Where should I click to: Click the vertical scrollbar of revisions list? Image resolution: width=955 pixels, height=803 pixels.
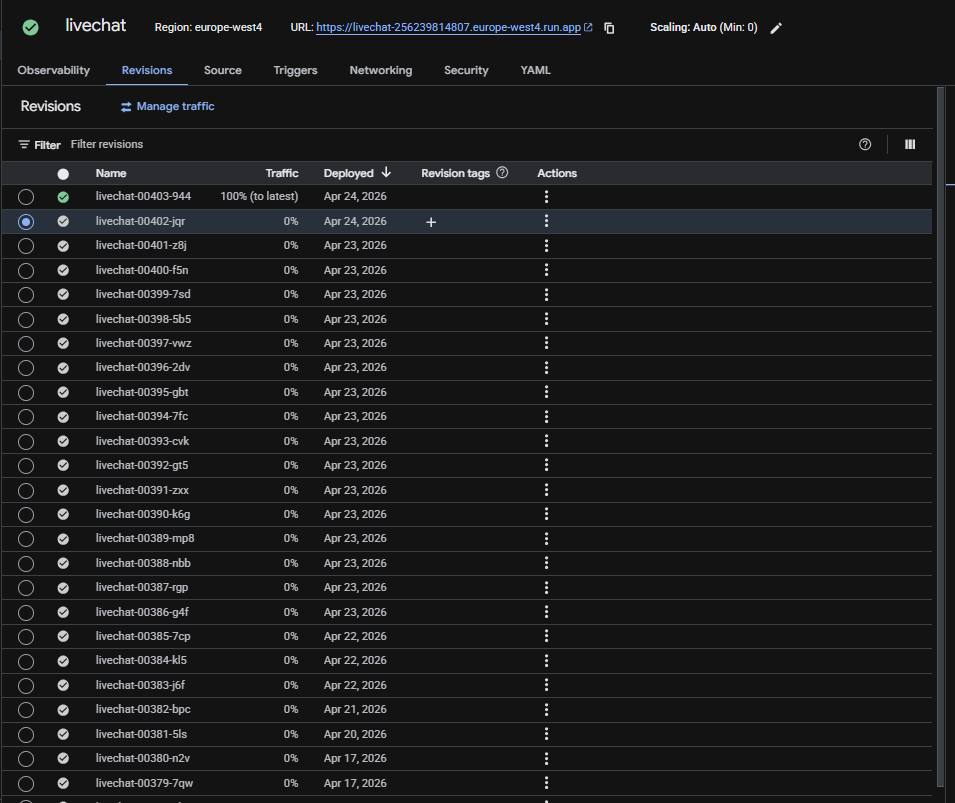[940, 436]
